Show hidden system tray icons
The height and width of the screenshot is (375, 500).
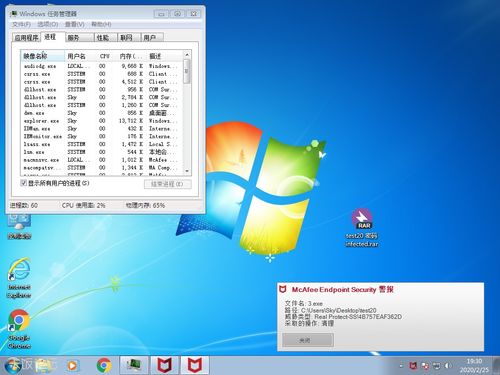(401, 366)
